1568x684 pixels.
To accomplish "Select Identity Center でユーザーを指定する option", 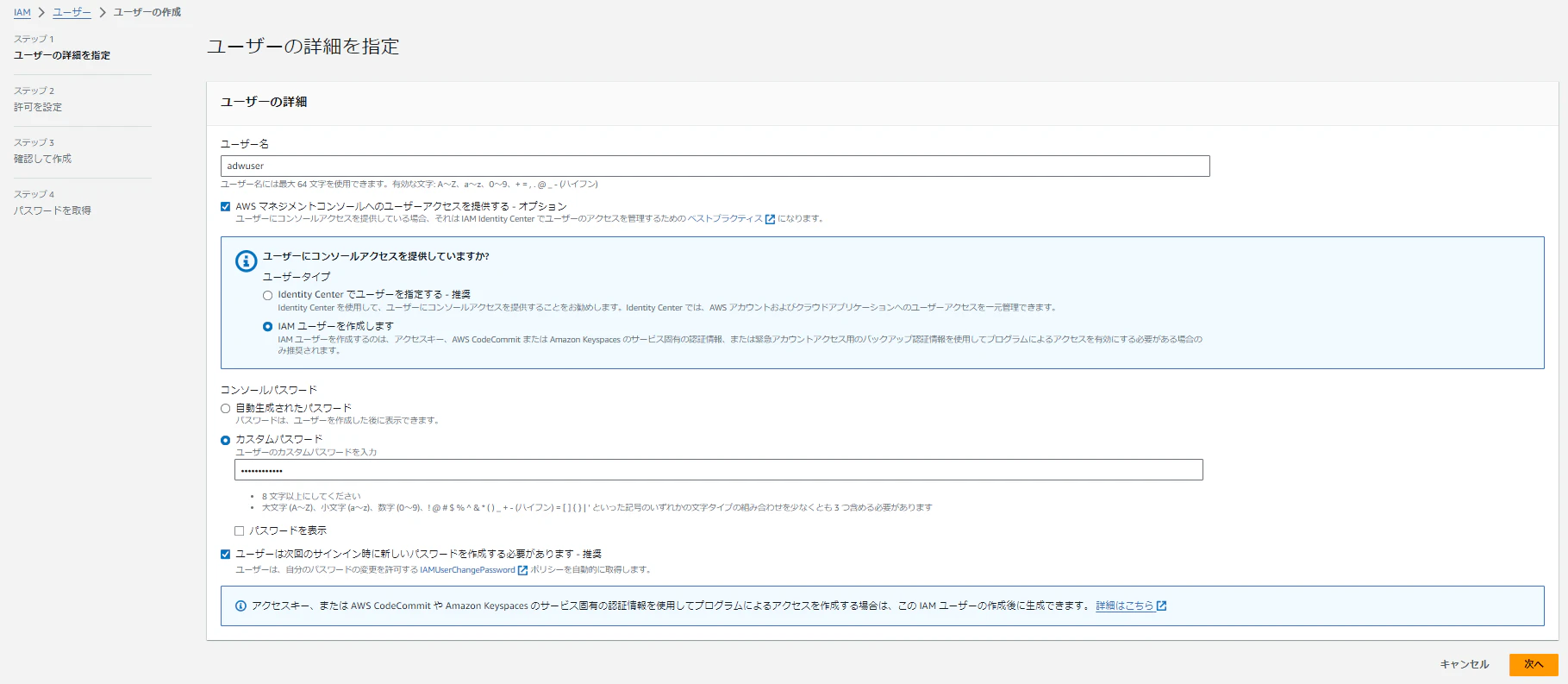I will (267, 295).
